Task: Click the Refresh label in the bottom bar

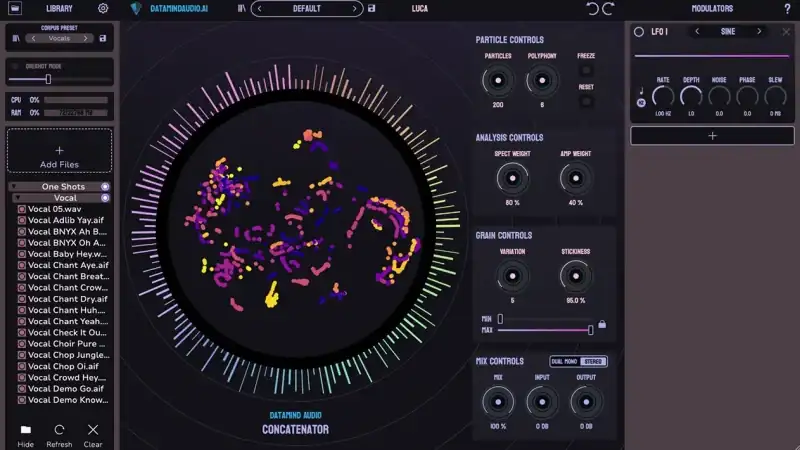Action: coord(59,444)
